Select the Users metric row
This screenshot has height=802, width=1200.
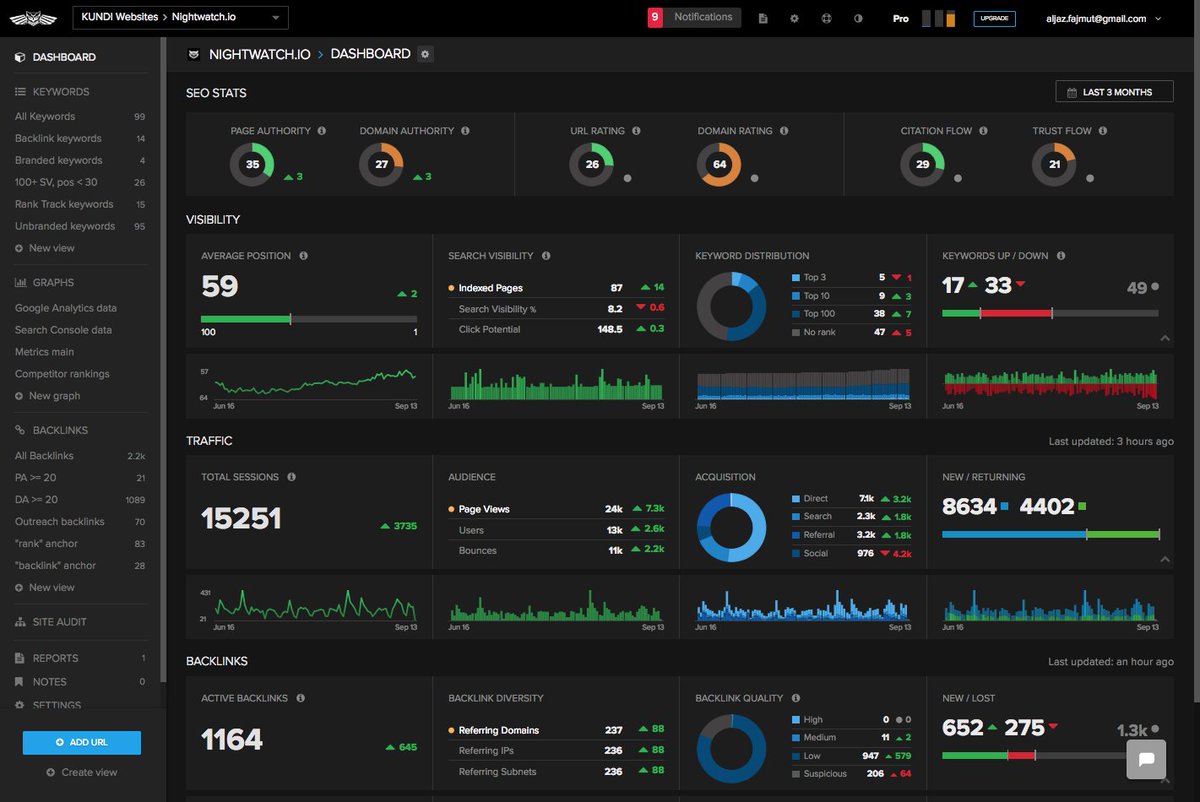[x=556, y=530]
